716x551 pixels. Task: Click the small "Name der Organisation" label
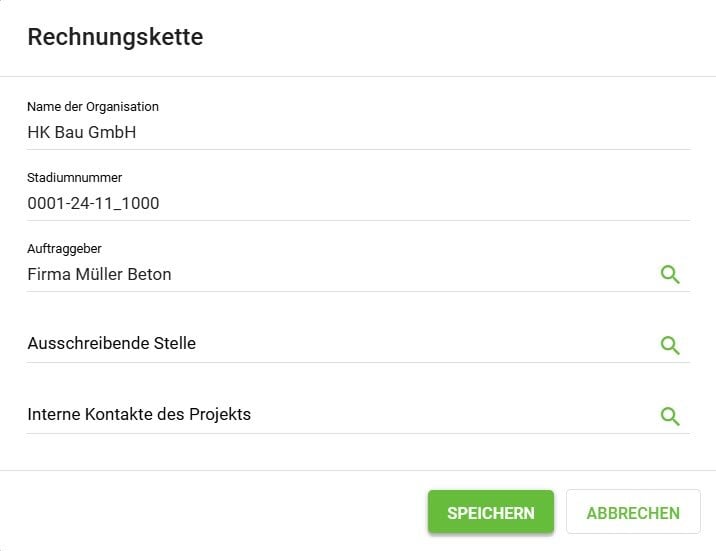(93, 106)
